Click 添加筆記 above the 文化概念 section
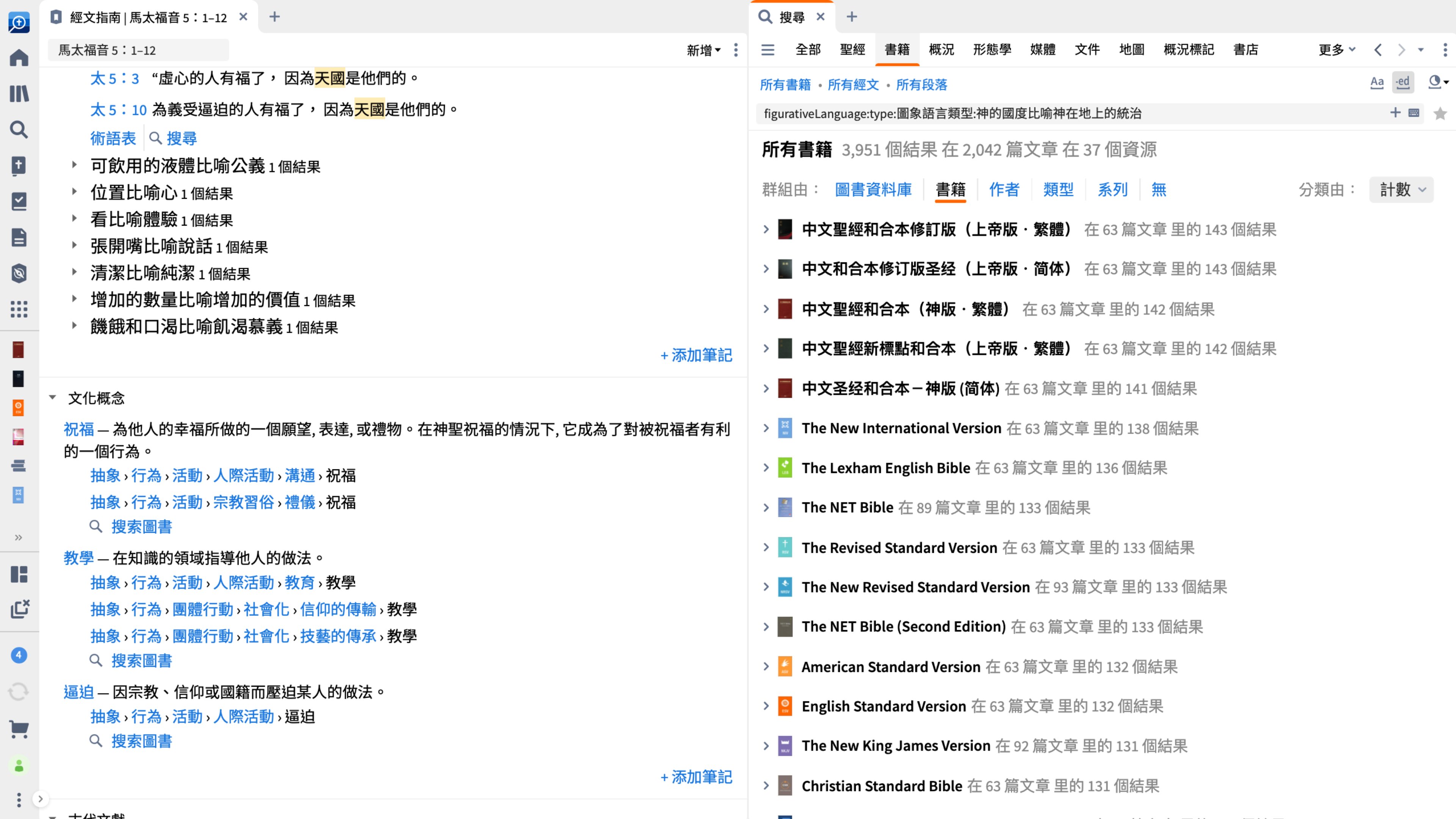The height and width of the screenshot is (819, 1456). [697, 356]
